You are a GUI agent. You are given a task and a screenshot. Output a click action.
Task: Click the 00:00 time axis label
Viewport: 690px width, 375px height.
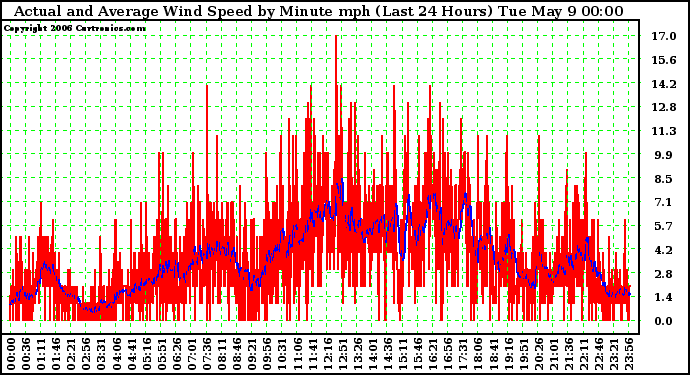(x=11, y=354)
